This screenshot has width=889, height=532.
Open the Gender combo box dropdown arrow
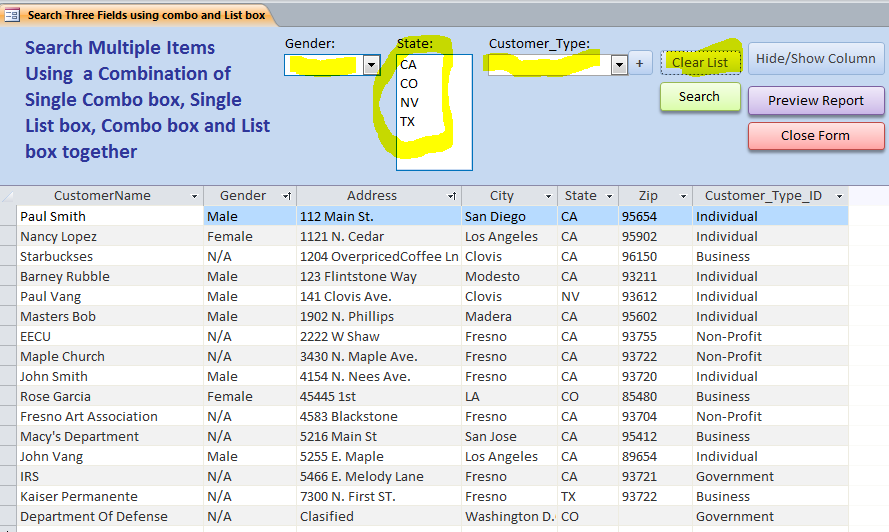coord(371,65)
